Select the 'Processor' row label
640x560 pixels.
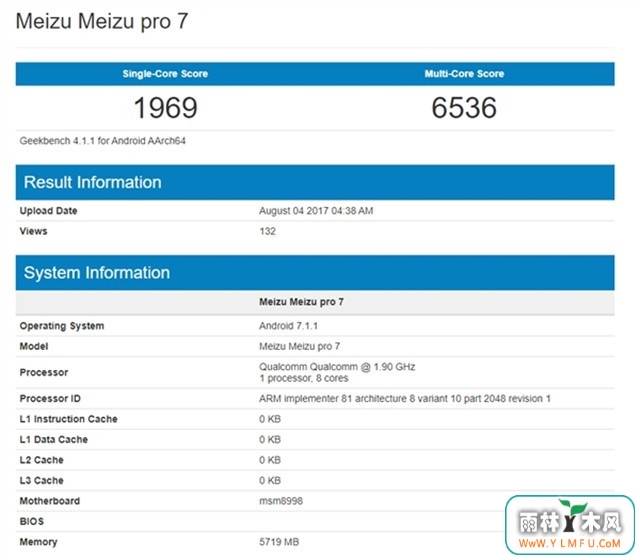pos(44,373)
